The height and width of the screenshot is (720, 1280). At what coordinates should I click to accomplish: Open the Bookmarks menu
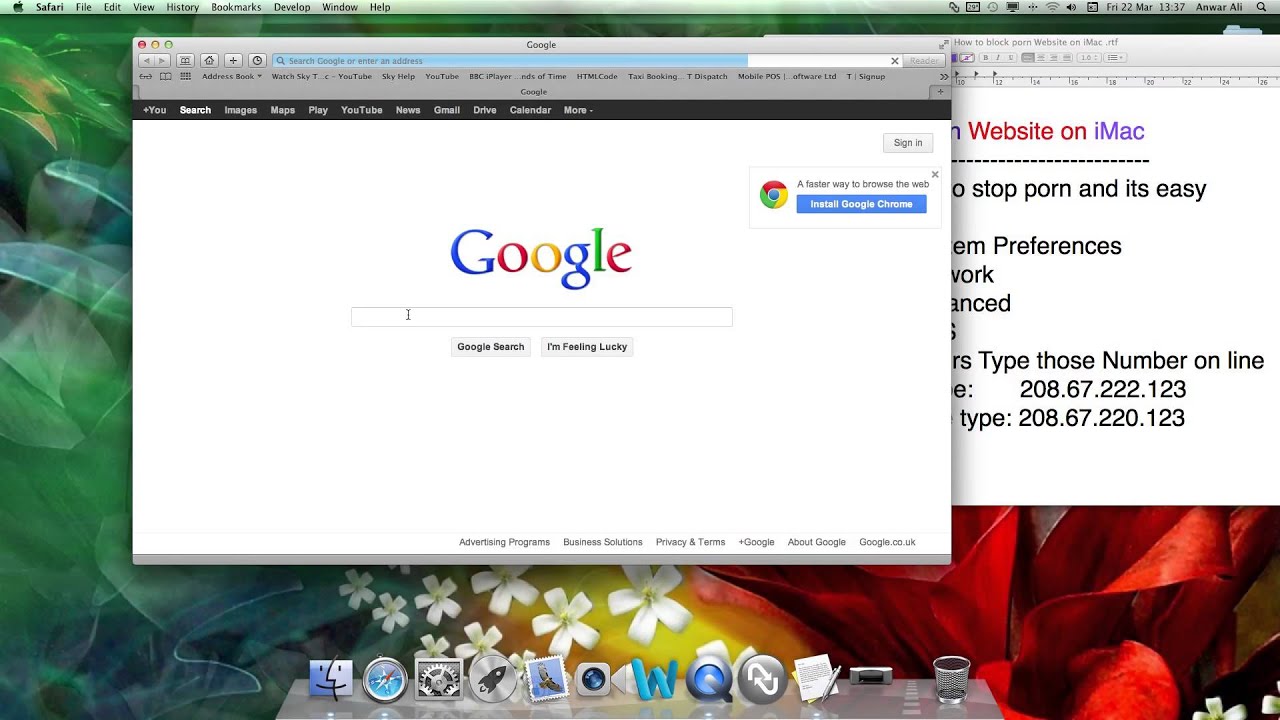pos(236,7)
